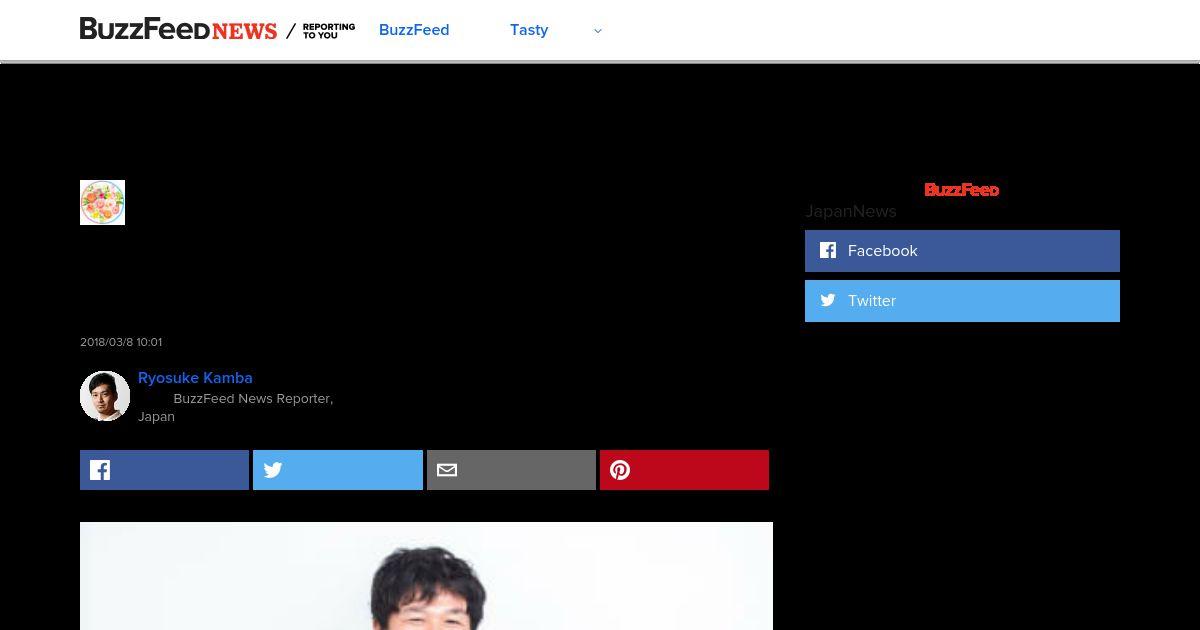This screenshot has height=630, width=1200.
Task: Follow BuzzFeed Japan News on Twitter
Action: (962, 301)
